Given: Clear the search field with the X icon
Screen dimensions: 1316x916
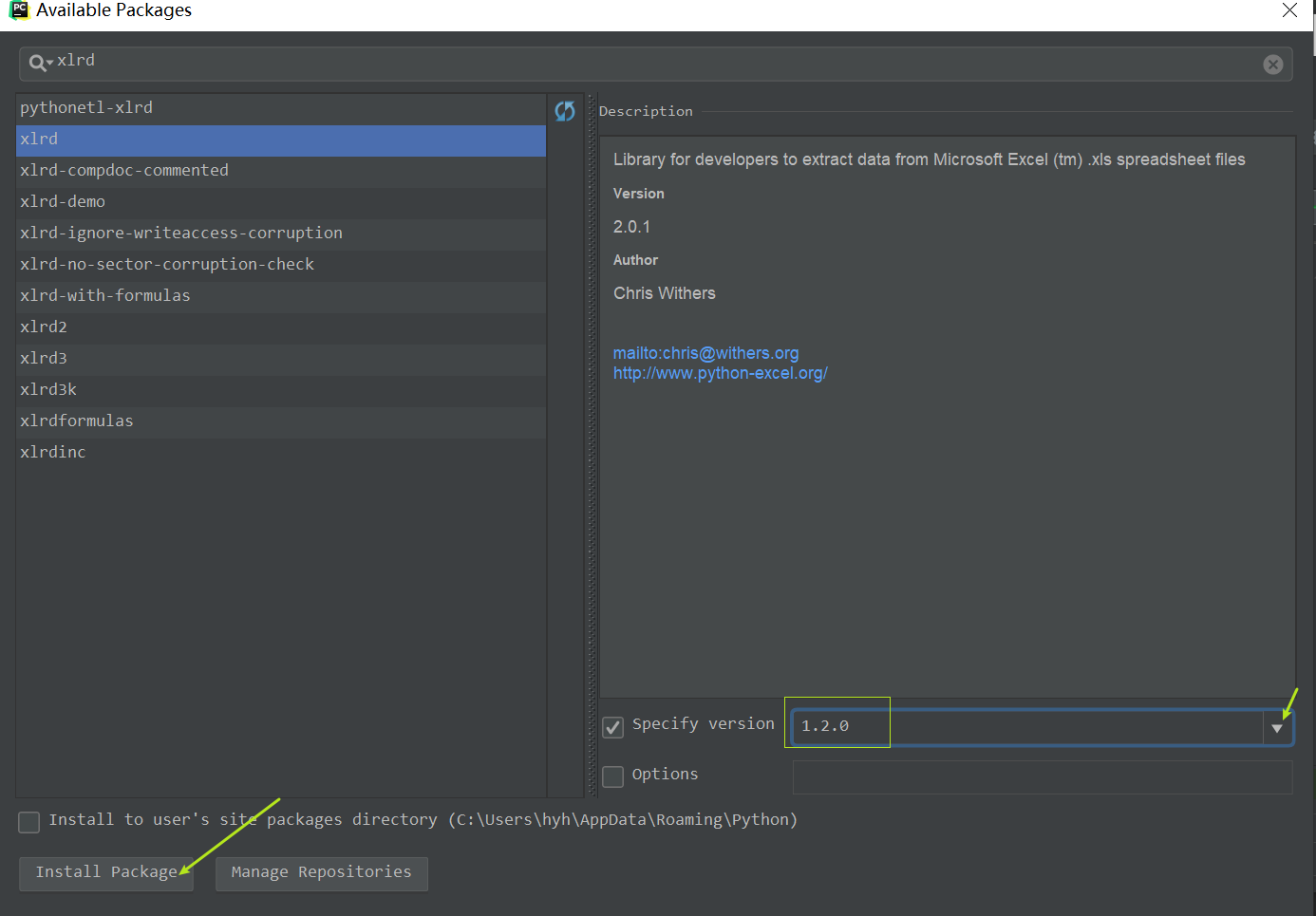Looking at the screenshot, I should (x=1273, y=65).
